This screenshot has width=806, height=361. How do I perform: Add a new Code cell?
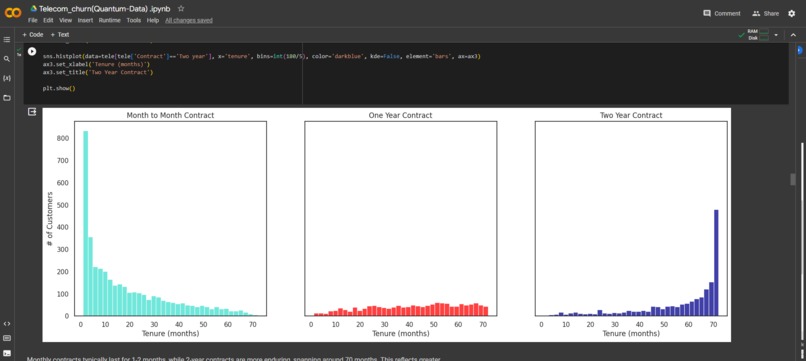point(33,34)
